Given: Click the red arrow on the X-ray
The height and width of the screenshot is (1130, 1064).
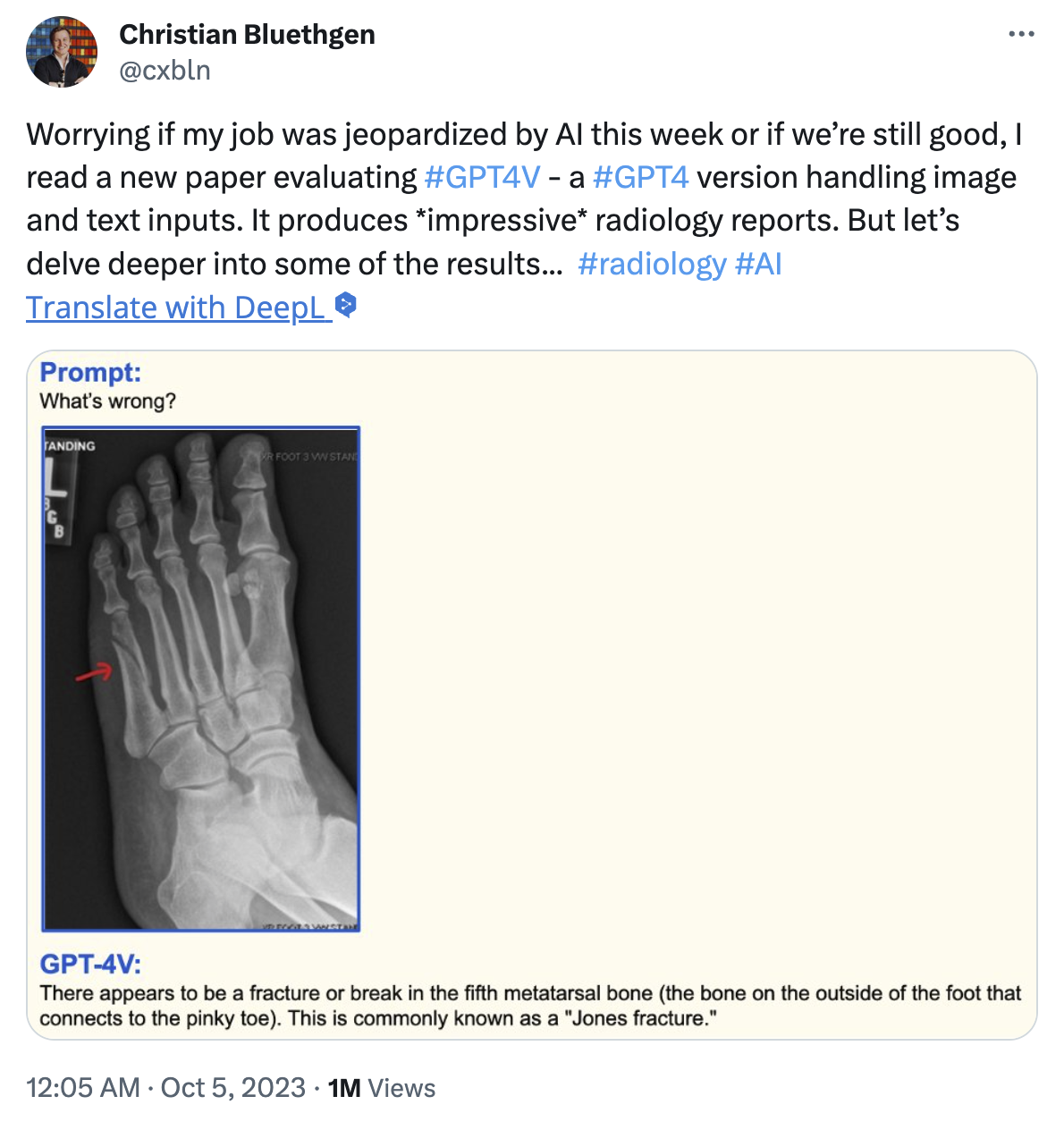Looking at the screenshot, I should [94, 672].
